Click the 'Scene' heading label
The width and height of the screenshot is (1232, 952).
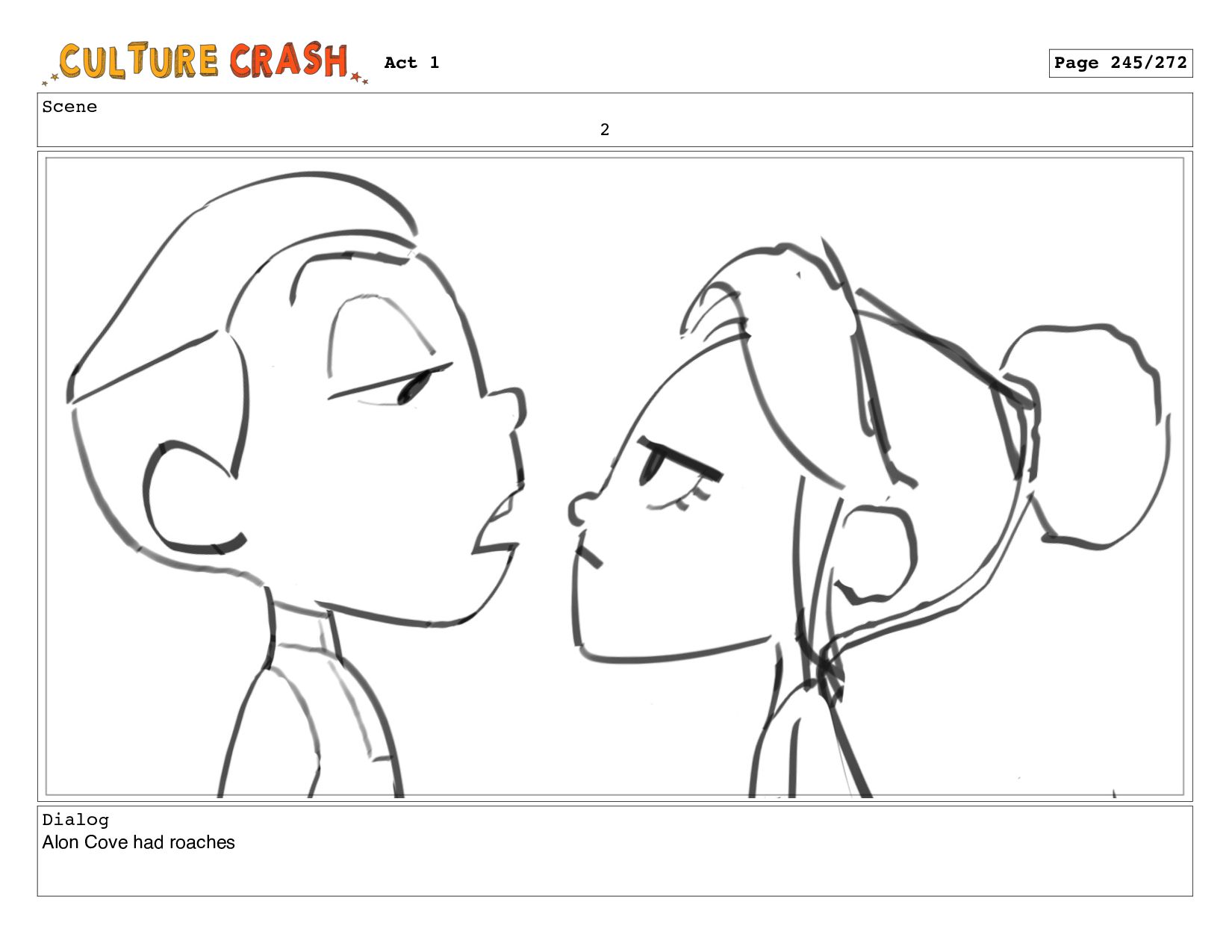pyautogui.click(x=69, y=107)
